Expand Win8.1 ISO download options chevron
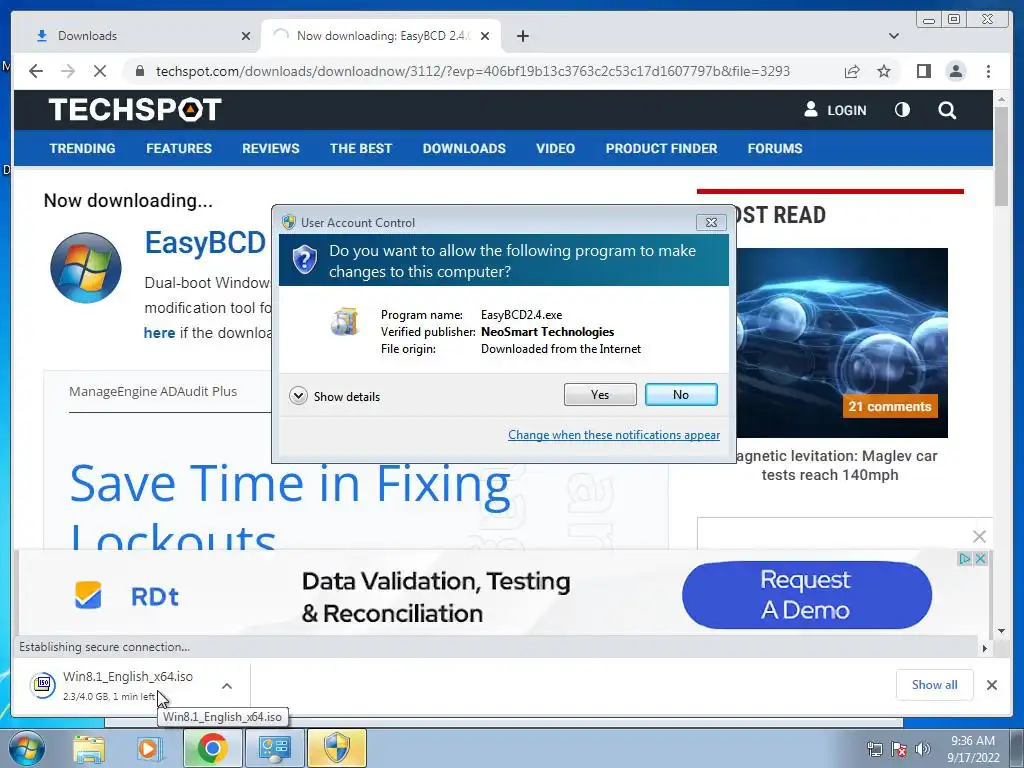The image size is (1024, 768). 227,686
